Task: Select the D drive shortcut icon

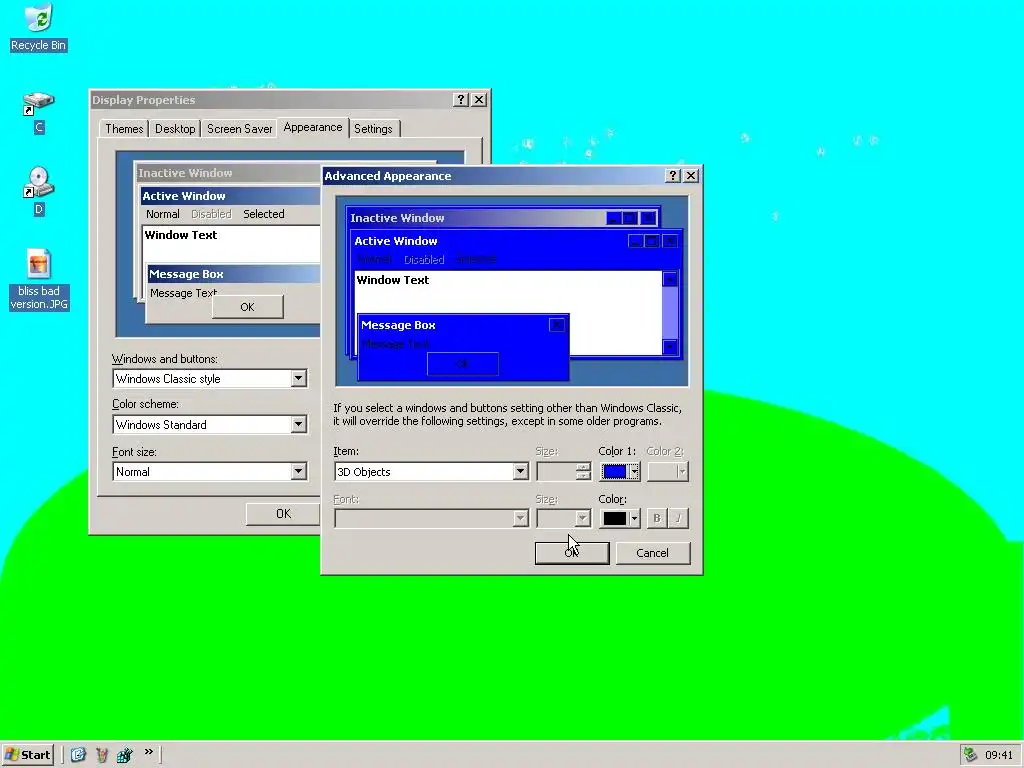Action: tap(39, 191)
